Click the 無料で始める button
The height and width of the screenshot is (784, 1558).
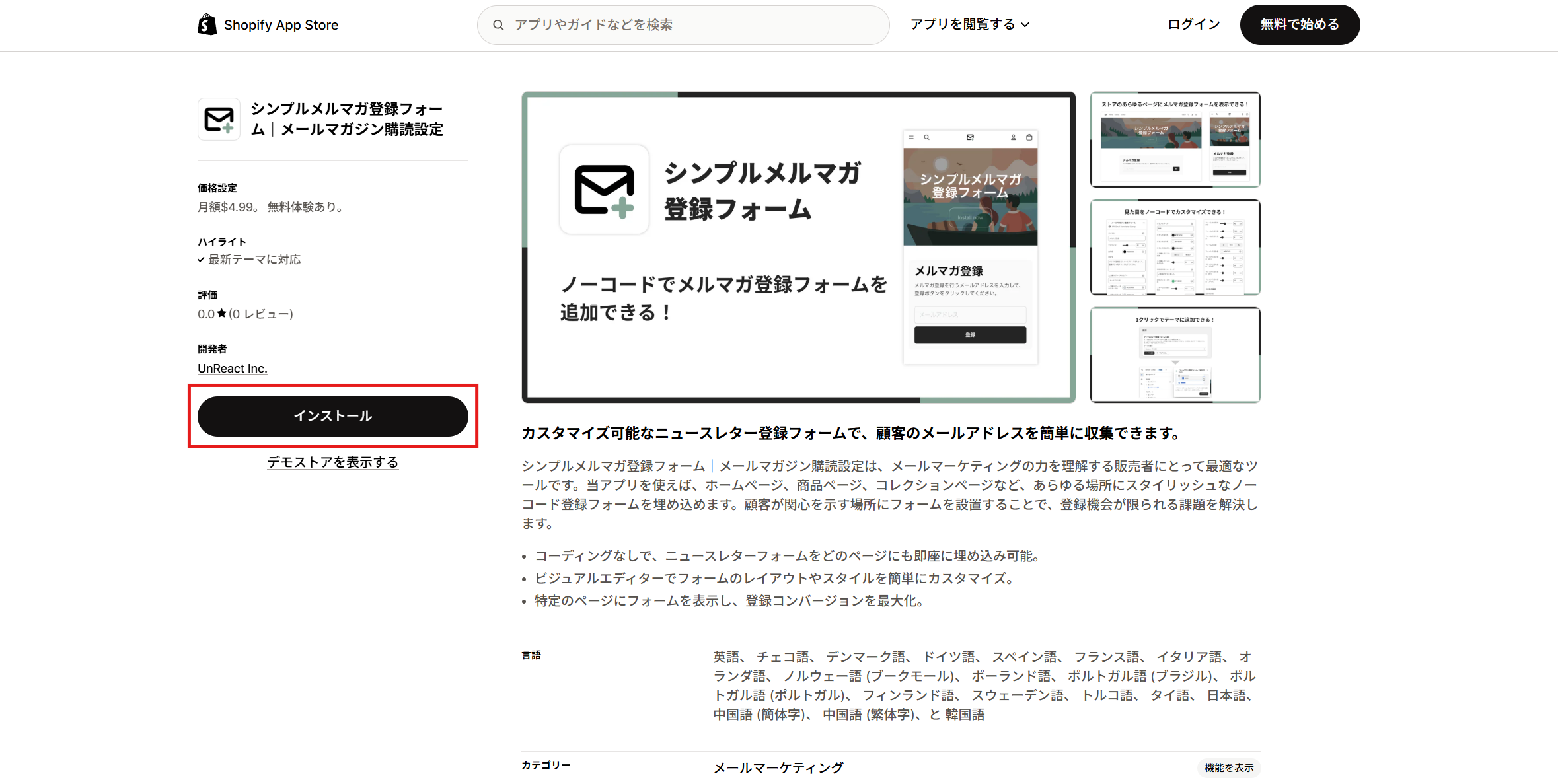pos(1299,24)
